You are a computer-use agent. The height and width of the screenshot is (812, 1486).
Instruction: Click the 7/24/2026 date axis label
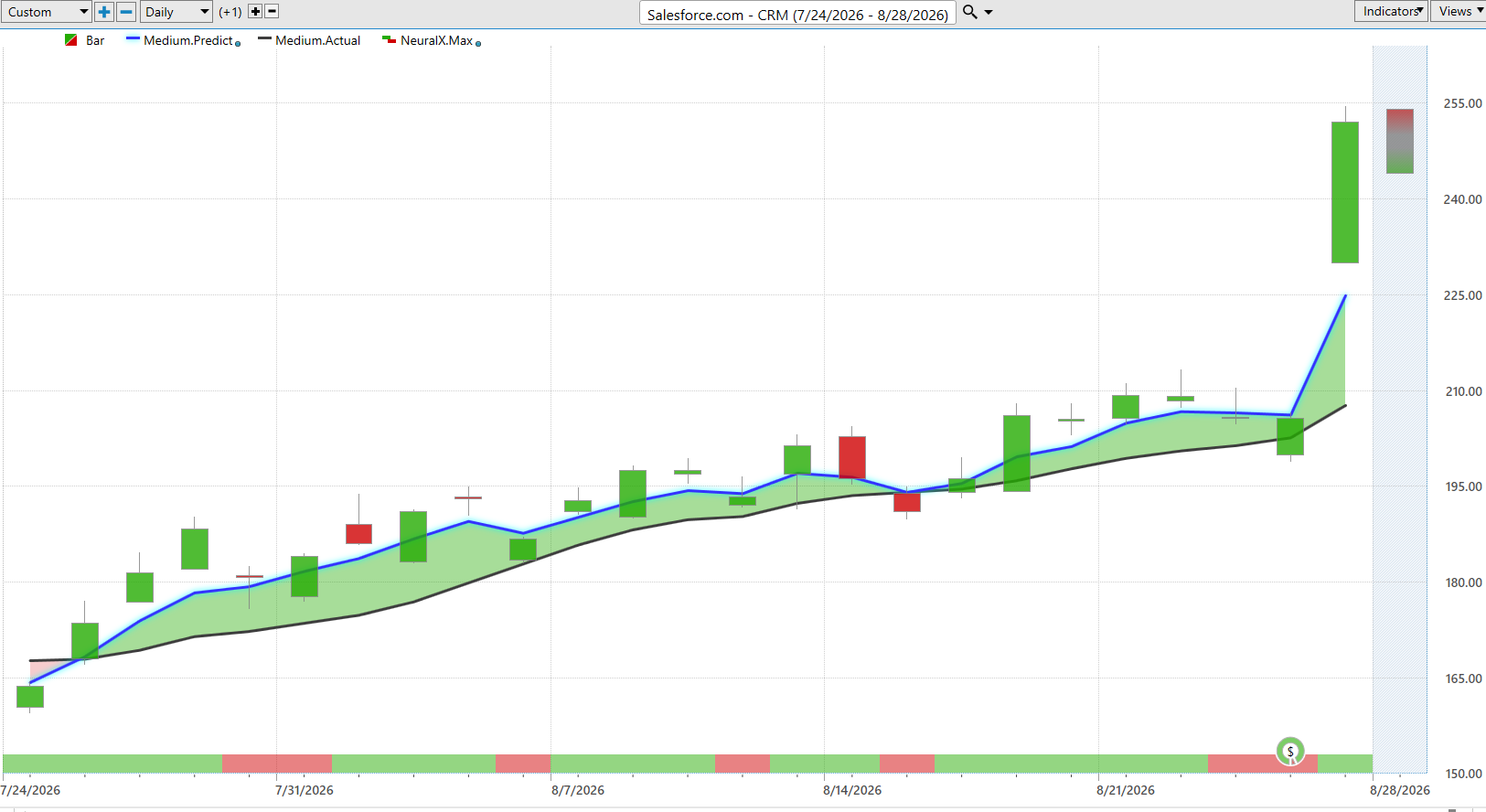(x=30, y=790)
